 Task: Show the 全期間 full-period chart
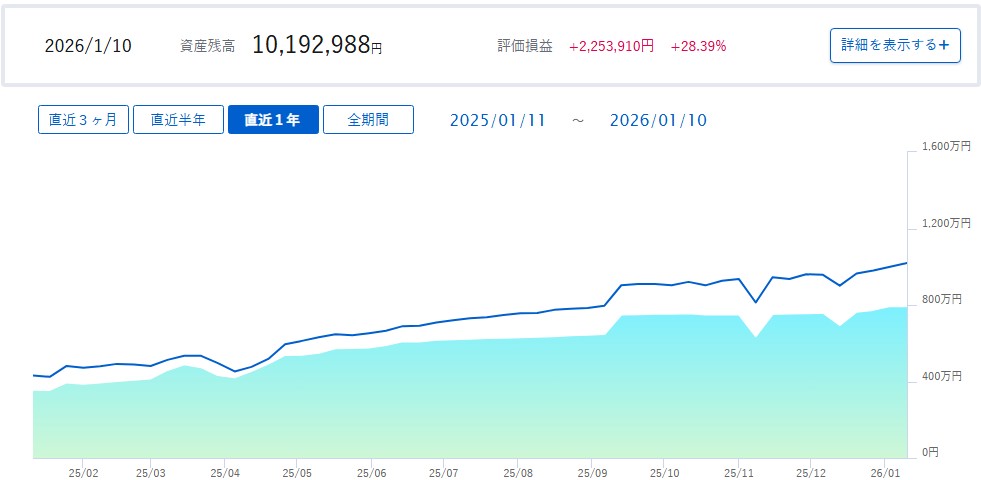coord(368,120)
